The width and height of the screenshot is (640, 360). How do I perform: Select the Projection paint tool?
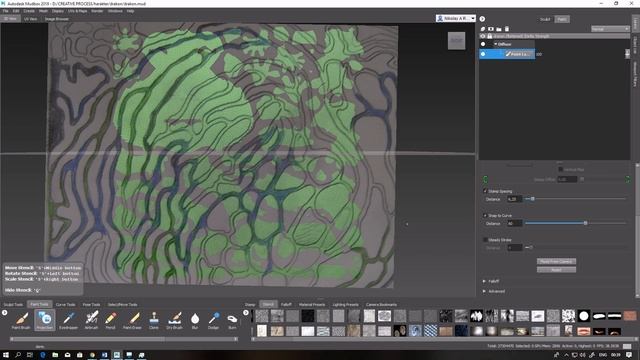pos(44,320)
